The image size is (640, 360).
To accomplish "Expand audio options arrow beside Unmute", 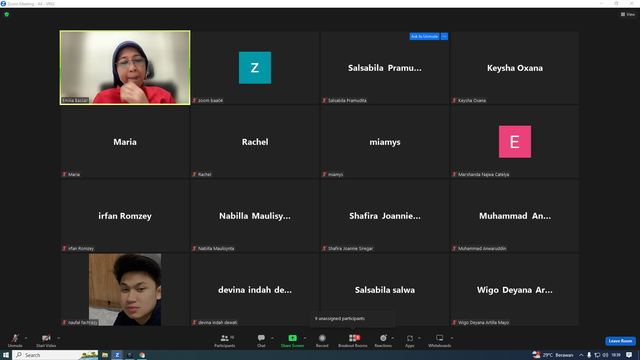I will coord(26,338).
